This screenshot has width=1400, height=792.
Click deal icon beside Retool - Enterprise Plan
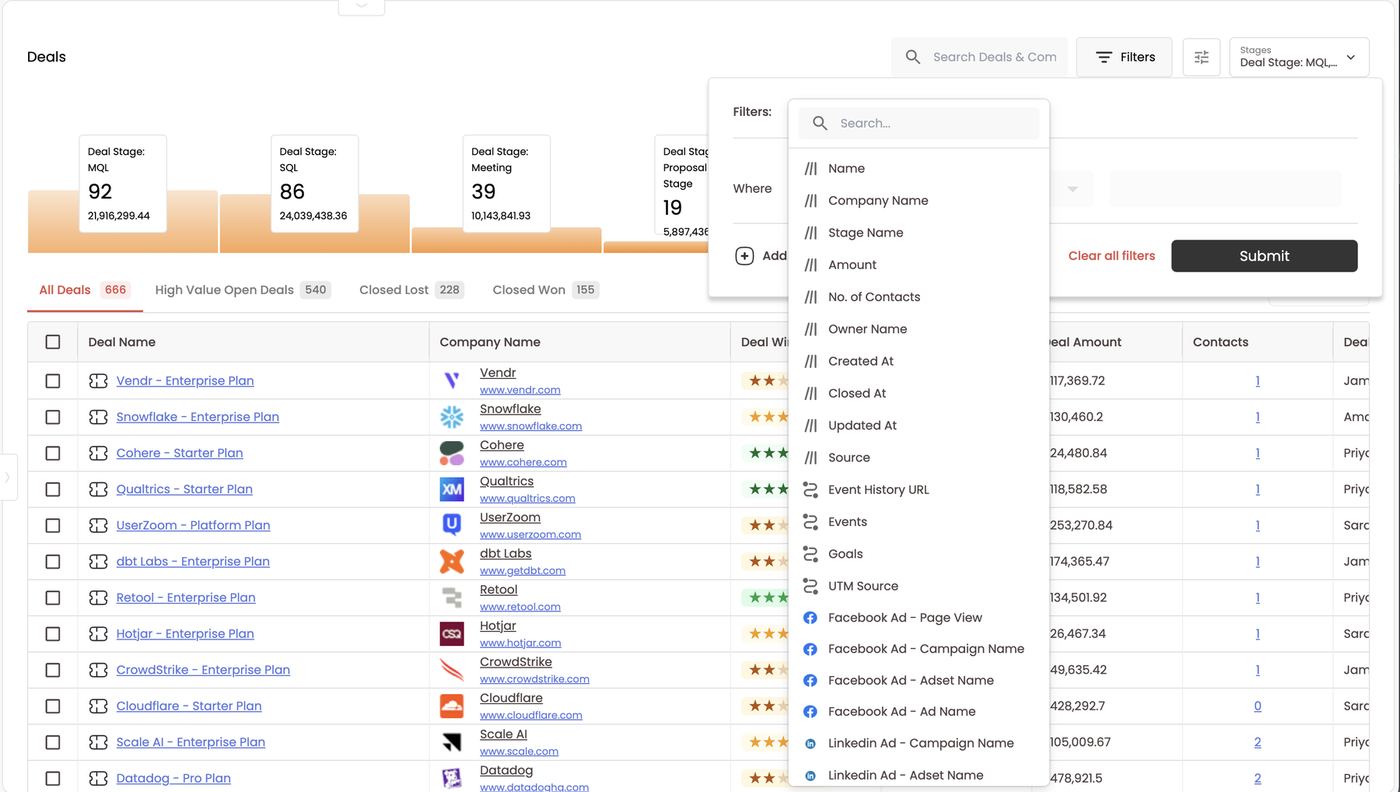(98, 598)
